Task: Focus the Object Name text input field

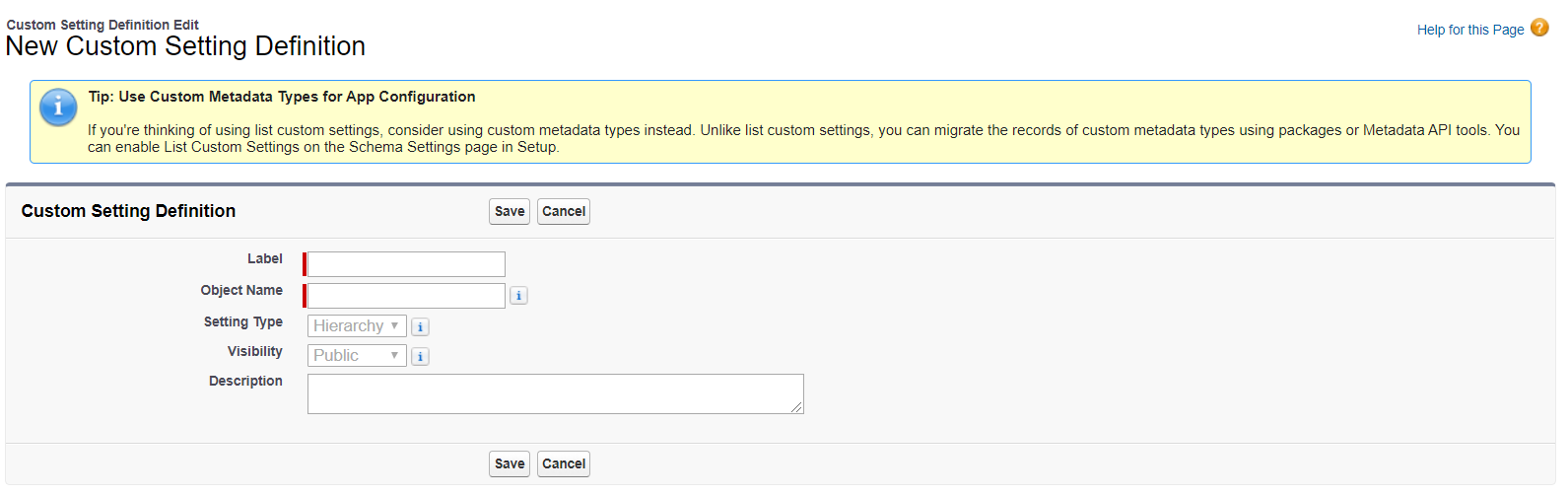Action: (x=406, y=296)
